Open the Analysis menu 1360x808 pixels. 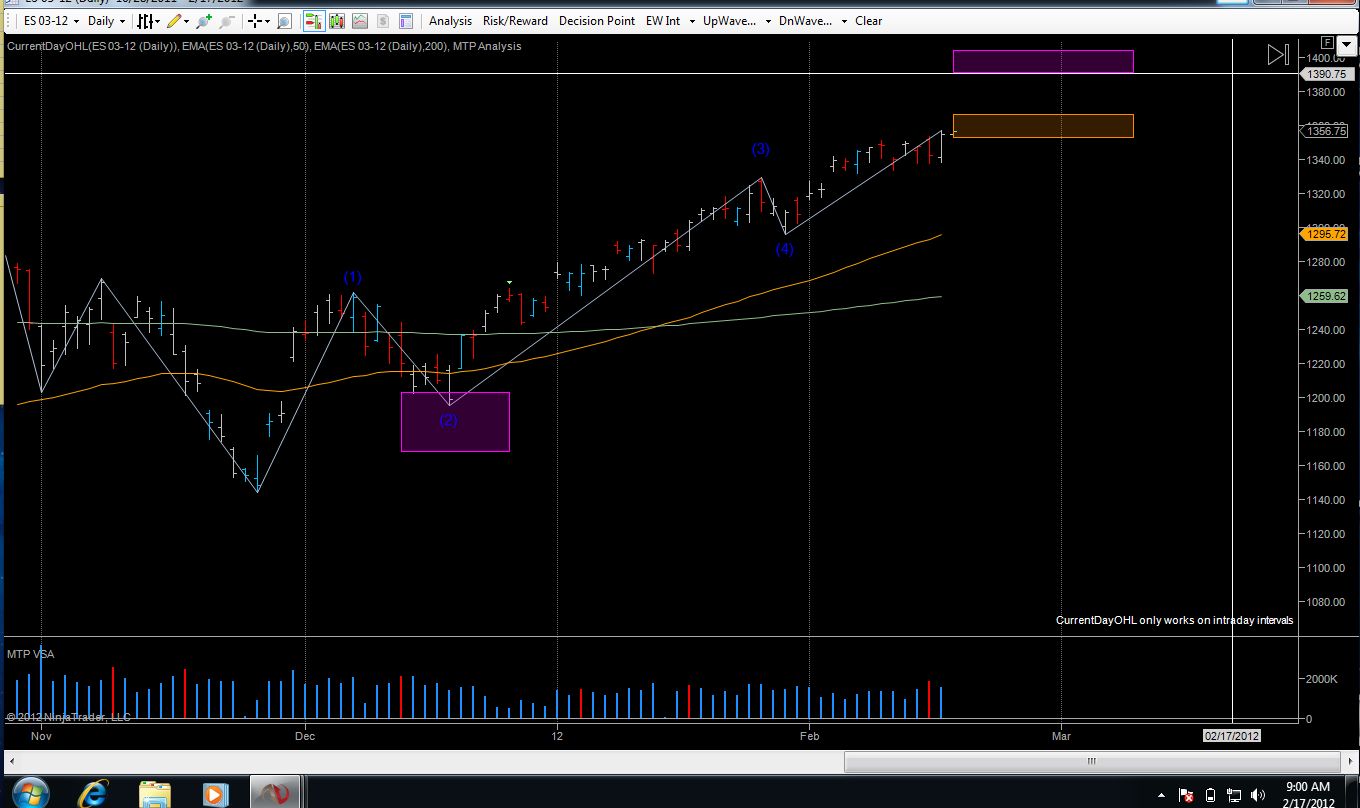451,21
